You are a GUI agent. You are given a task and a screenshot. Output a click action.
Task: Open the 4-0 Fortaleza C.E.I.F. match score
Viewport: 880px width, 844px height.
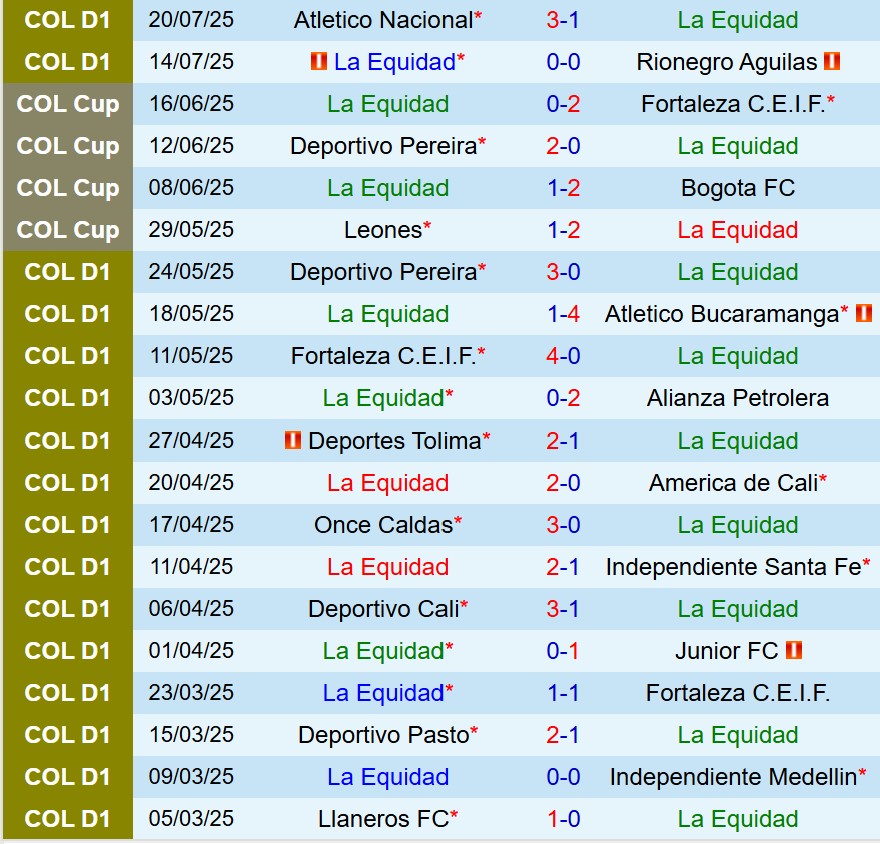[563, 356]
